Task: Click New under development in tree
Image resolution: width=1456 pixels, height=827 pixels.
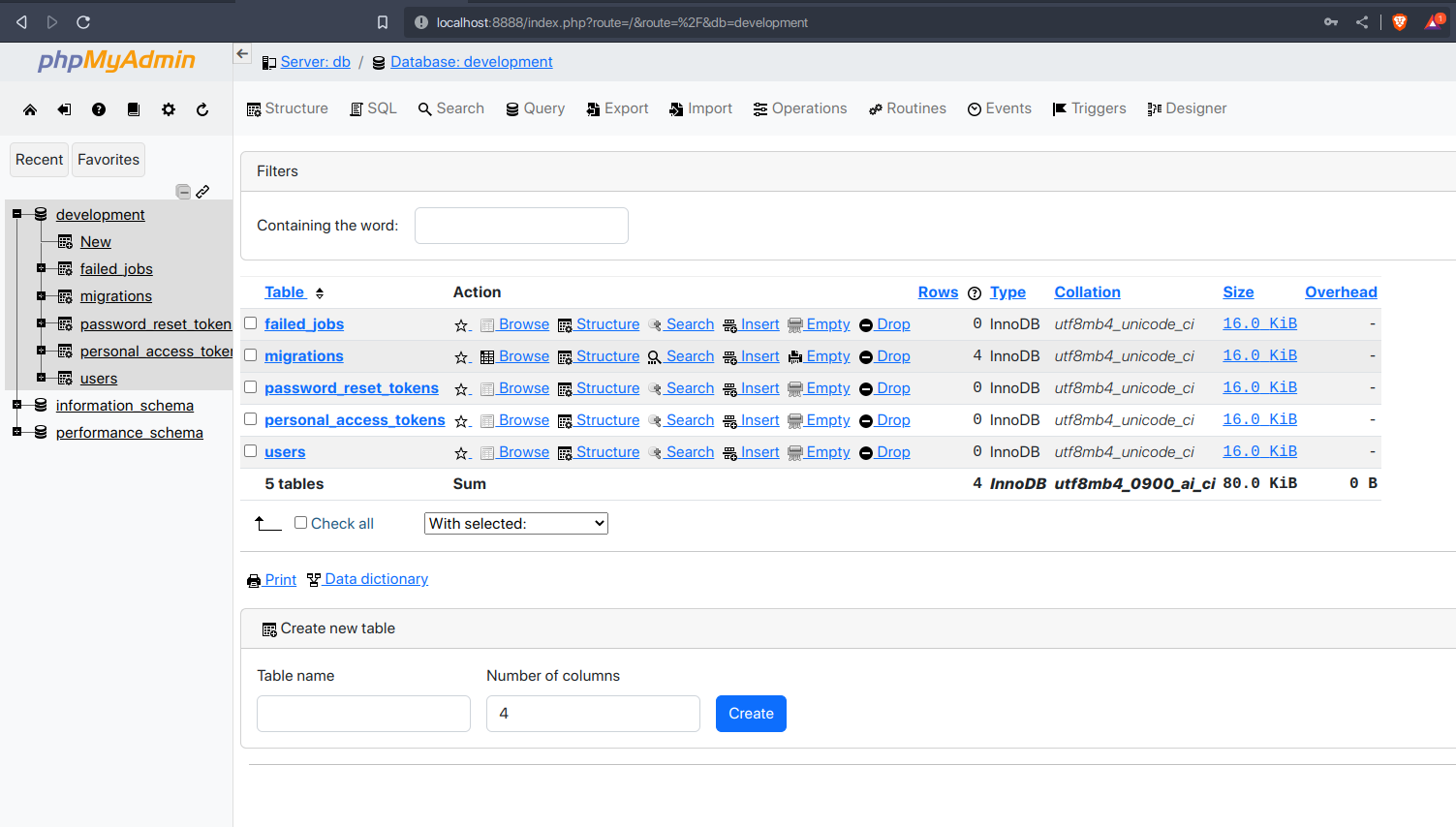Action: 96,242
